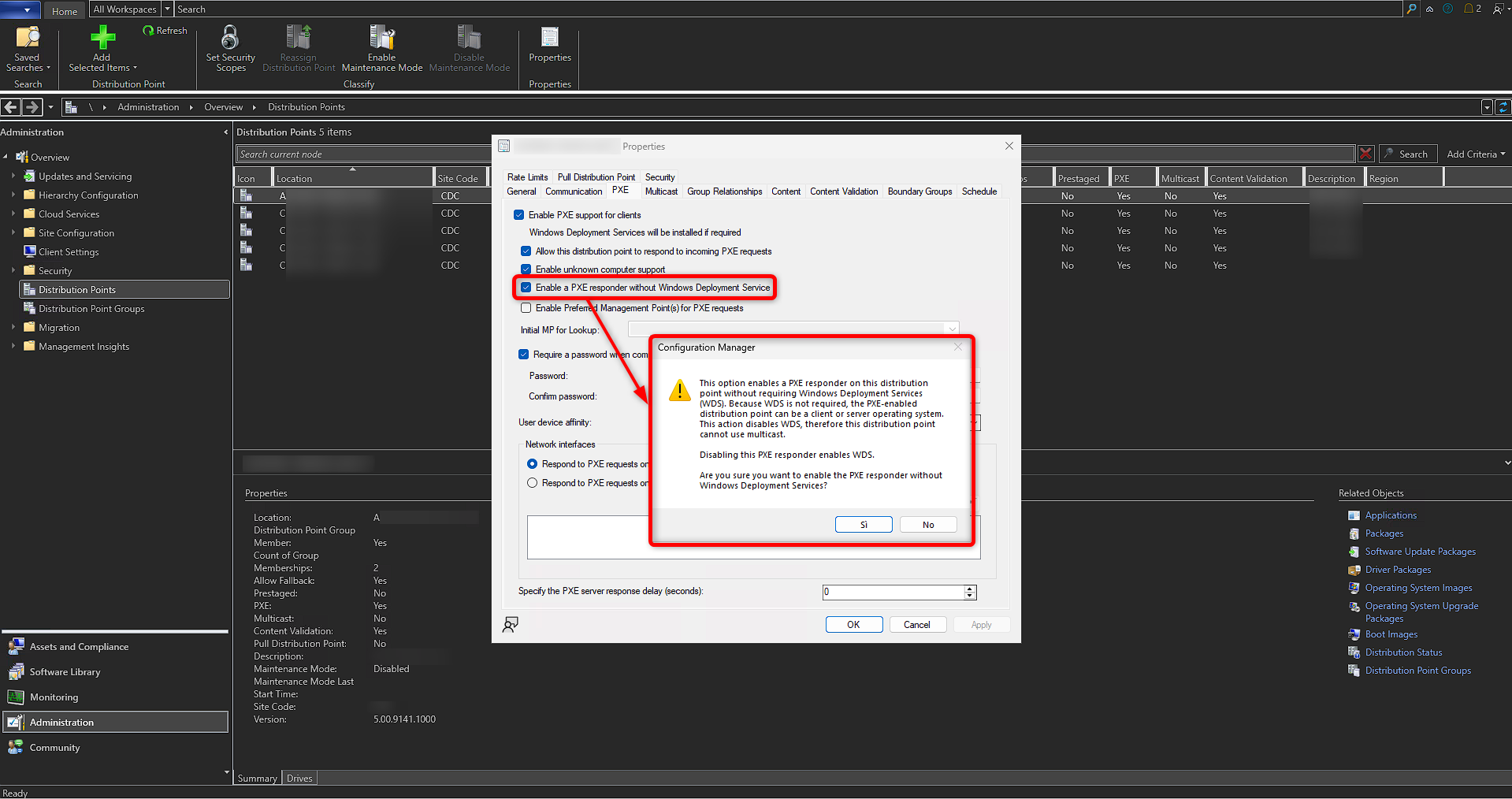Image resolution: width=1512 pixels, height=799 pixels.
Task: Click OK in Properties dialog
Action: (x=853, y=625)
